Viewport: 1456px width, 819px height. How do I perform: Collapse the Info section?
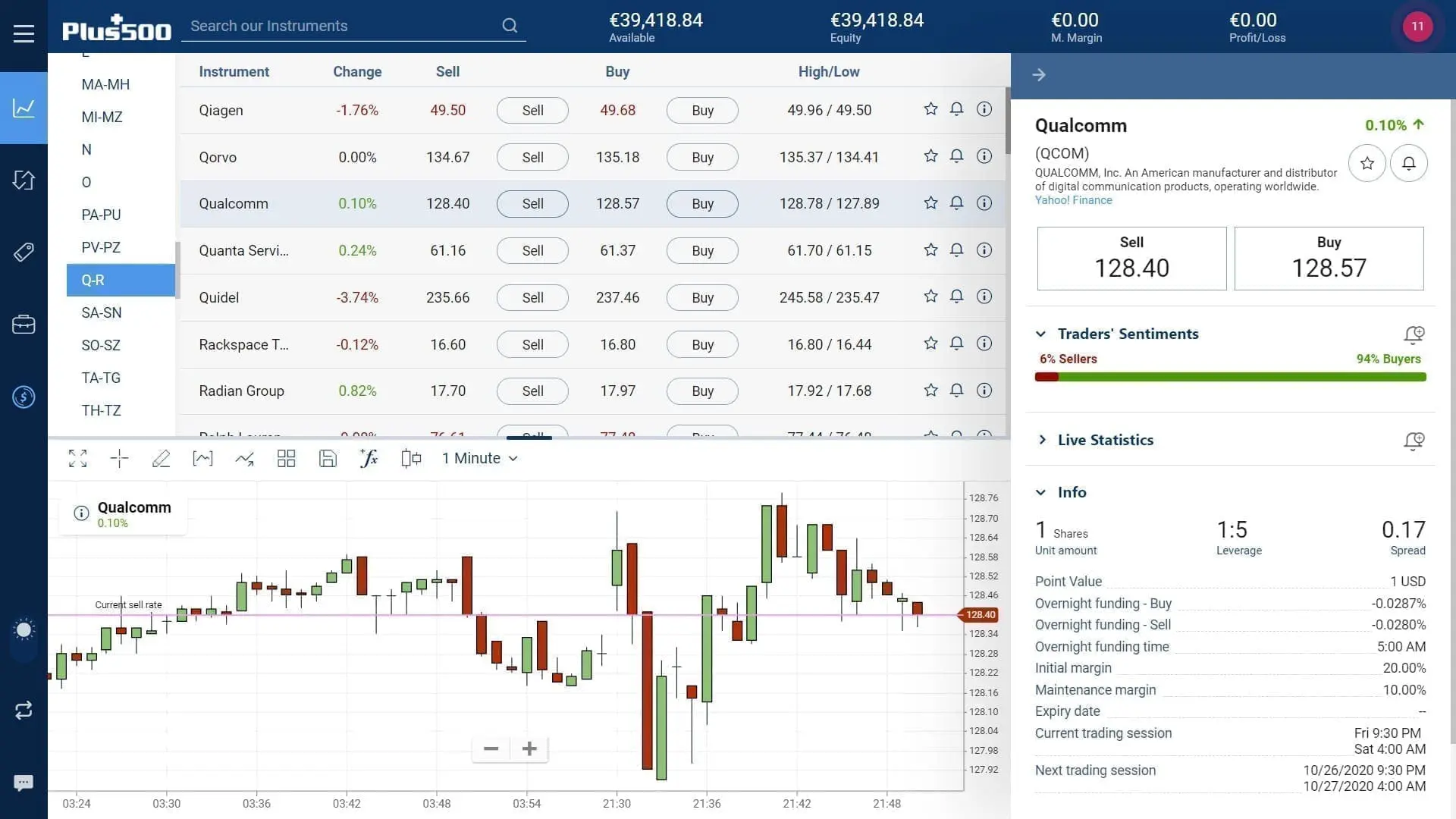[1041, 492]
